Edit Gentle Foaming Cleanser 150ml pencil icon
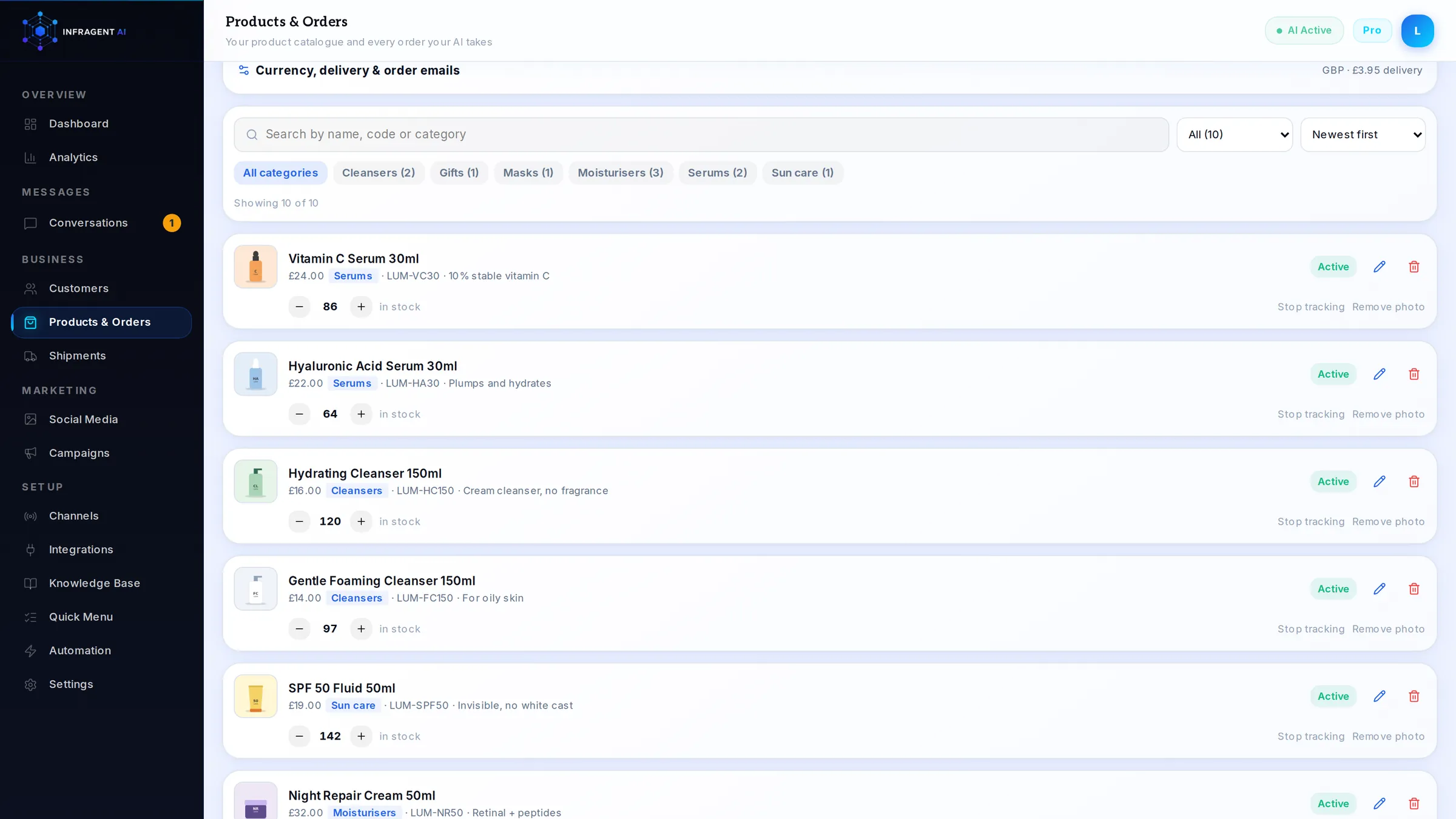This screenshot has height=819, width=1456. tap(1380, 589)
